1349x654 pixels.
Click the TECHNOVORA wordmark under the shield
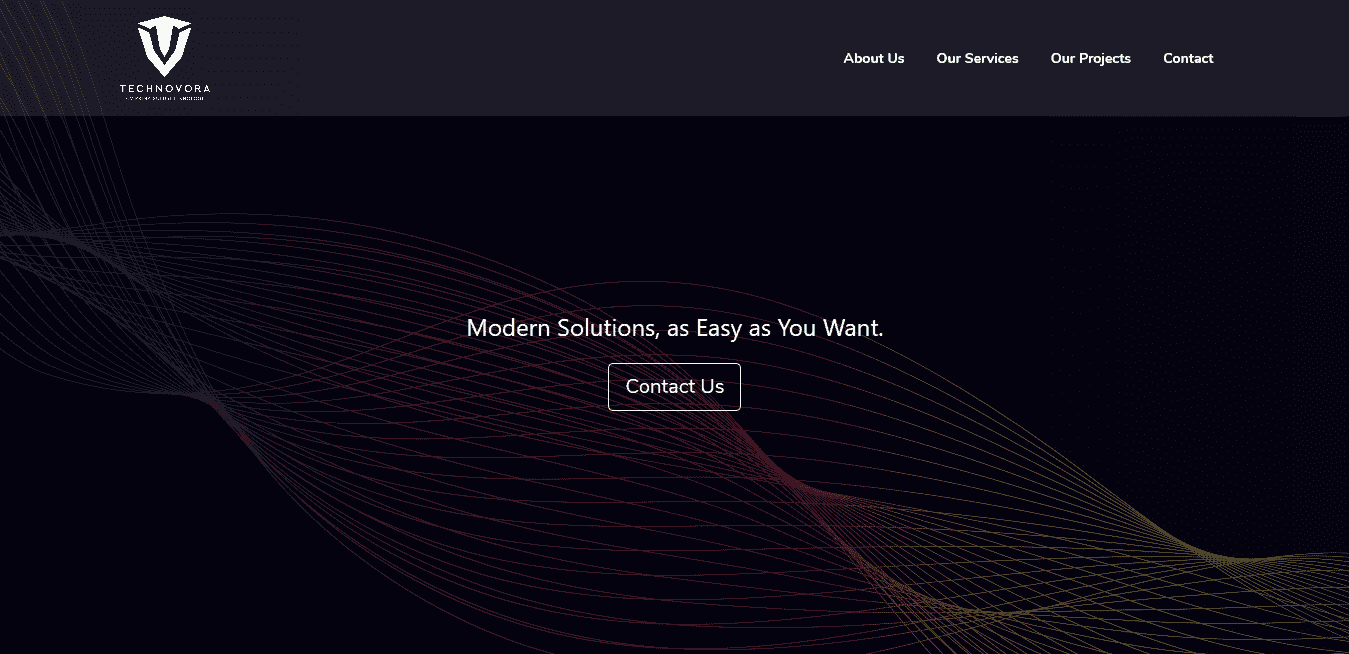tap(165, 89)
